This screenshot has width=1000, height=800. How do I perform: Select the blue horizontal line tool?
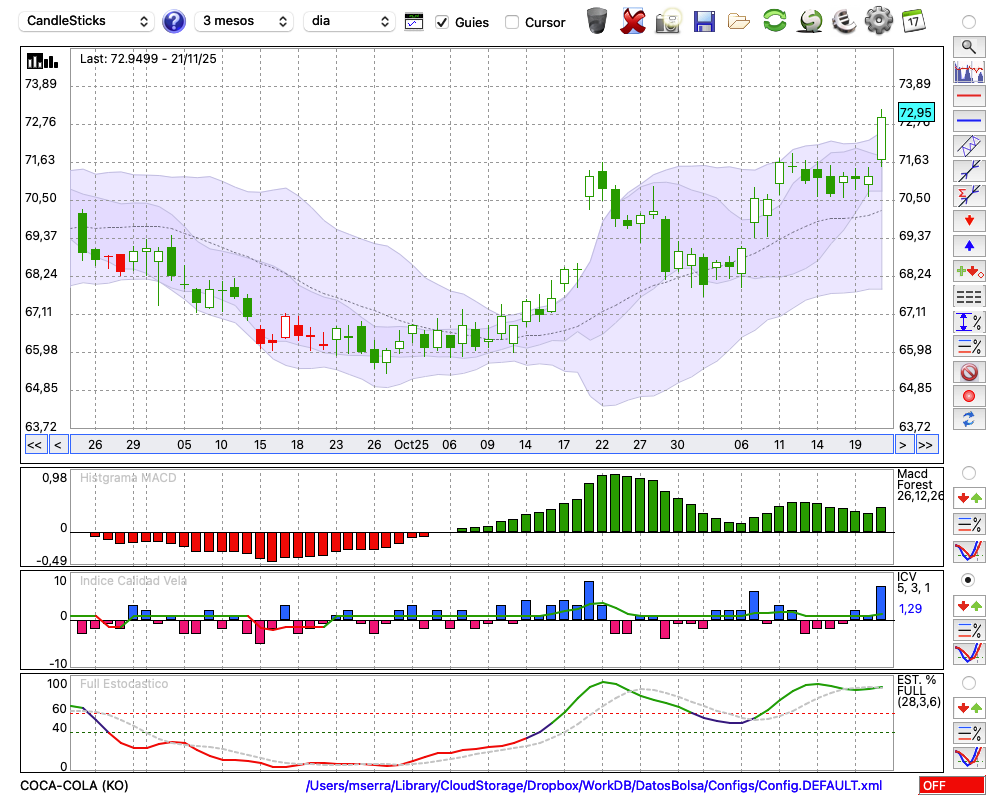click(968, 121)
